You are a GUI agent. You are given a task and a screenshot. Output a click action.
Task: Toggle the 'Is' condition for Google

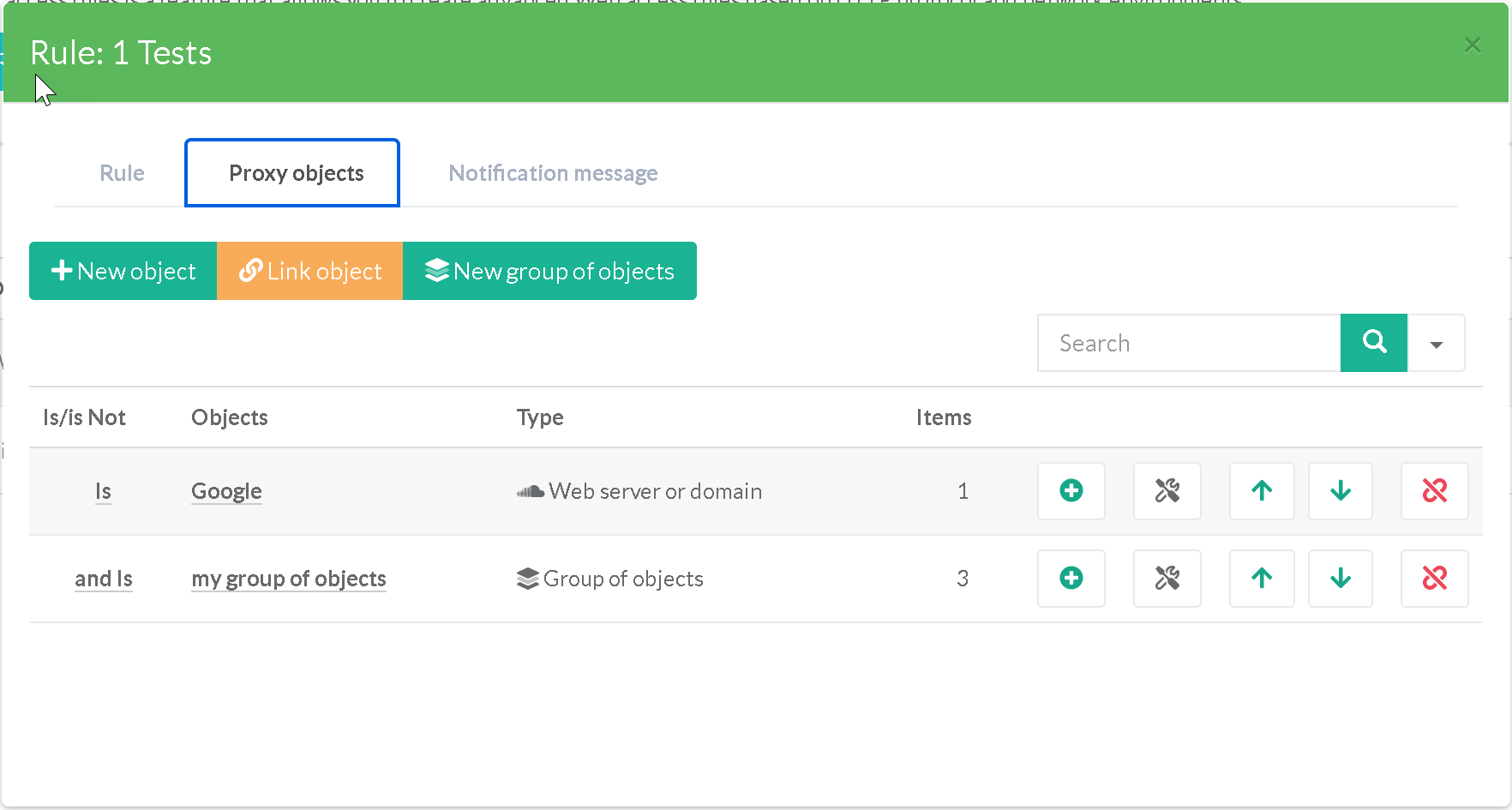pyautogui.click(x=103, y=491)
